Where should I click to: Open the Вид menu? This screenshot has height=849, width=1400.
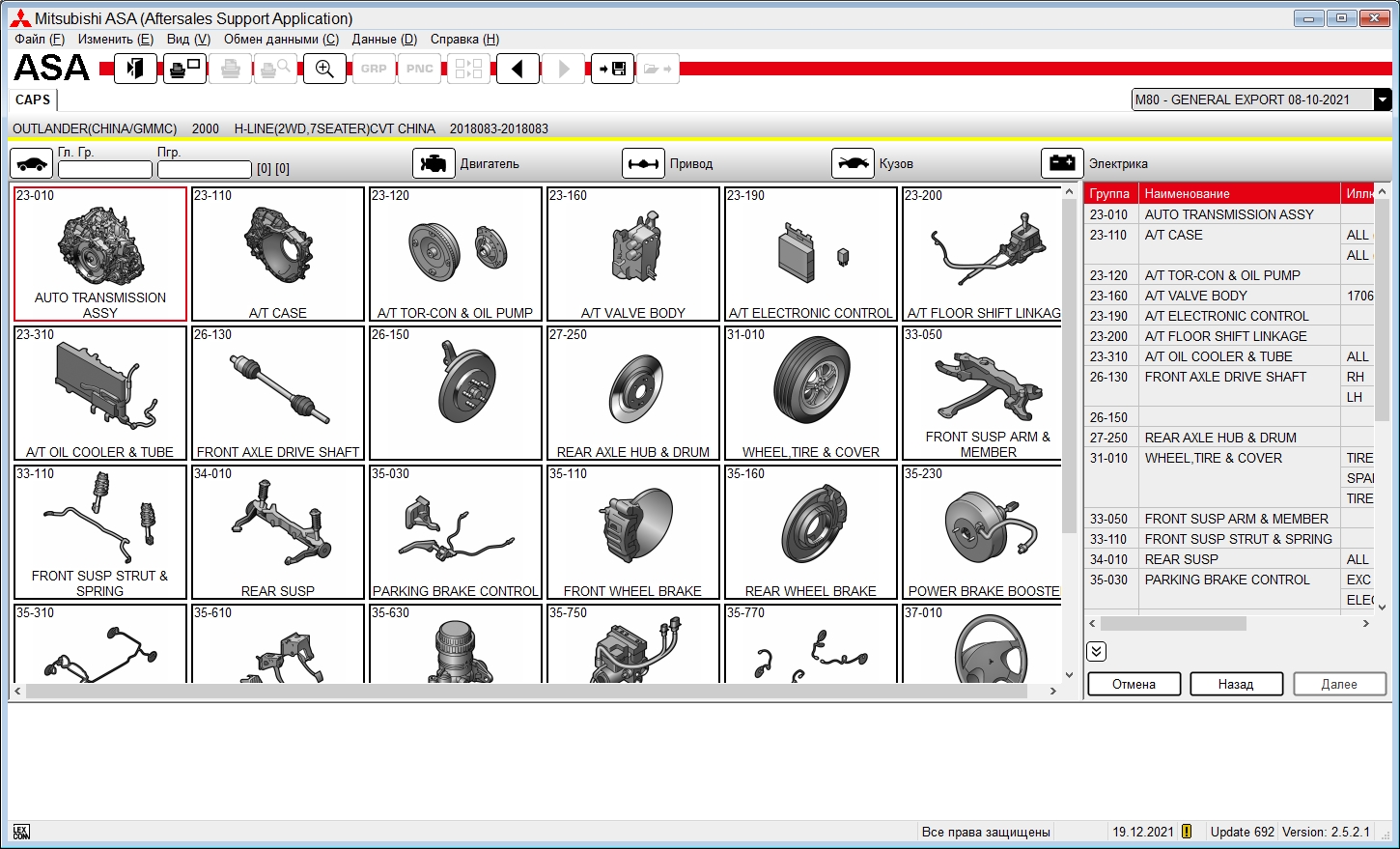(x=188, y=39)
